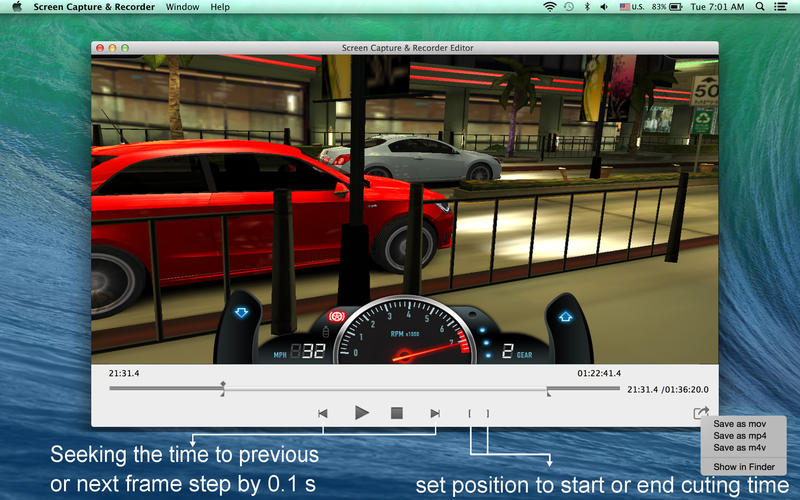The width and height of the screenshot is (800, 500).
Task: Click the 83% battery indicator
Action: tap(667, 7)
